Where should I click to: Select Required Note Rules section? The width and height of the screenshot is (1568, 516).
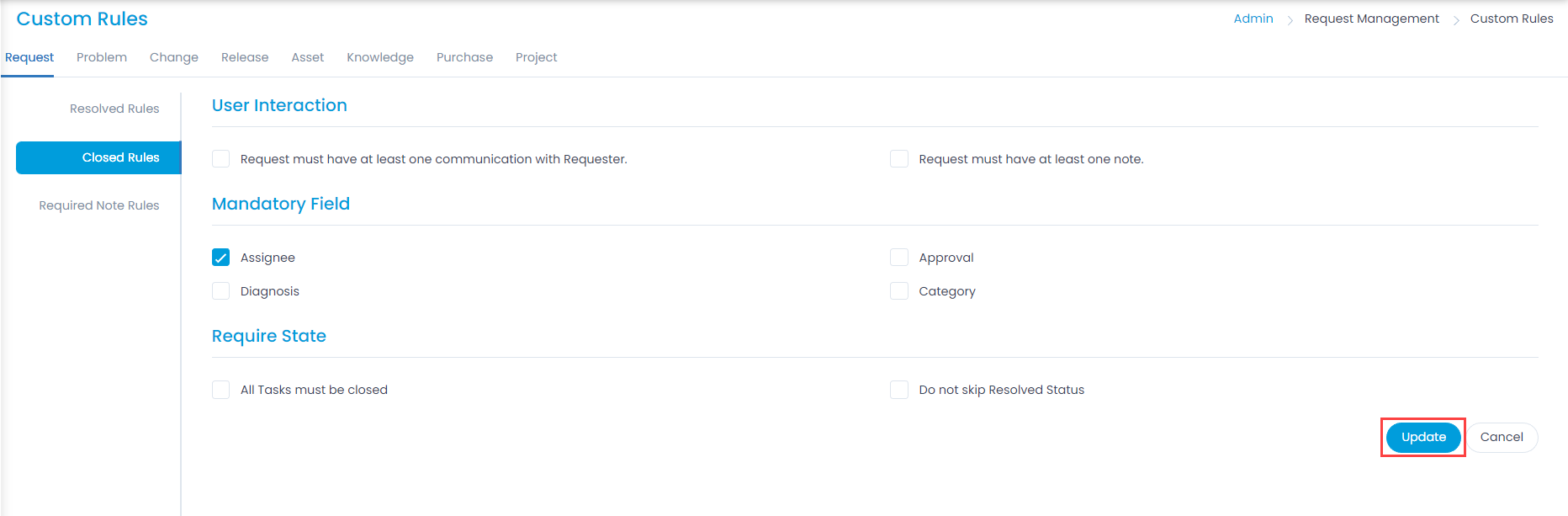pos(99,205)
